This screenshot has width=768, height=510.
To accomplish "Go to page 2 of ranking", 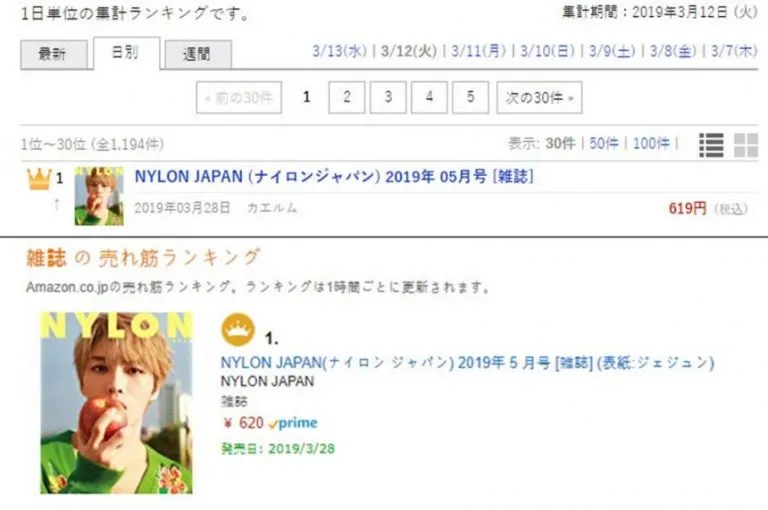I will click(347, 97).
